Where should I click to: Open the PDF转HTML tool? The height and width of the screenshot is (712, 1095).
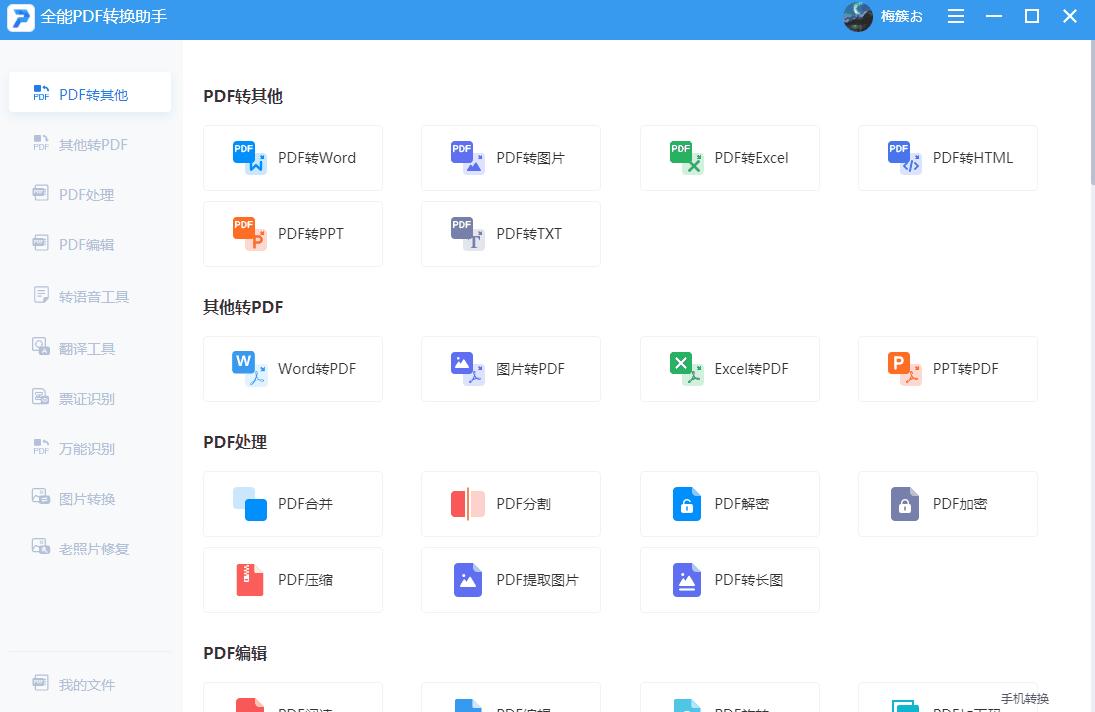click(x=947, y=157)
